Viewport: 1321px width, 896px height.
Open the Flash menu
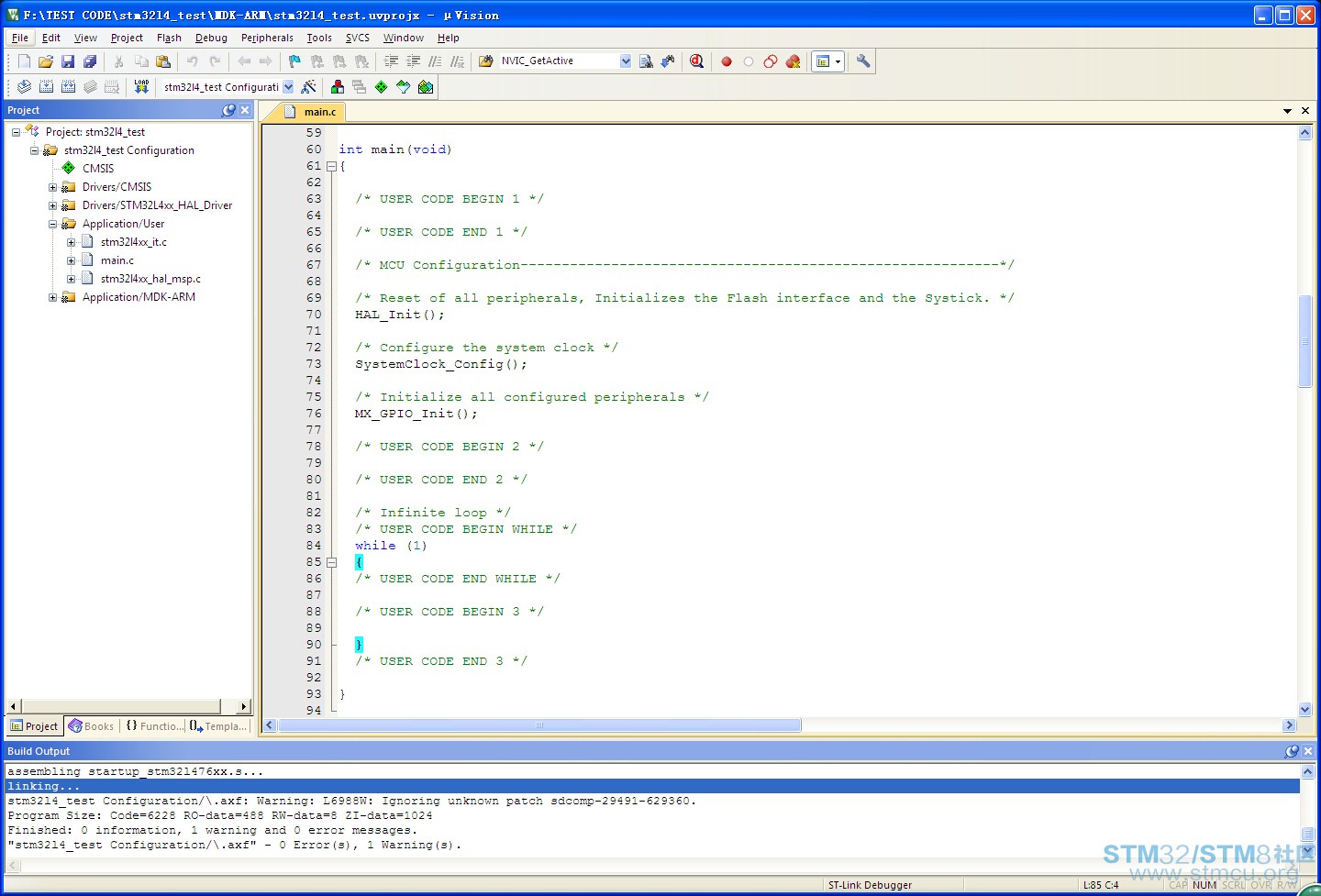(169, 38)
